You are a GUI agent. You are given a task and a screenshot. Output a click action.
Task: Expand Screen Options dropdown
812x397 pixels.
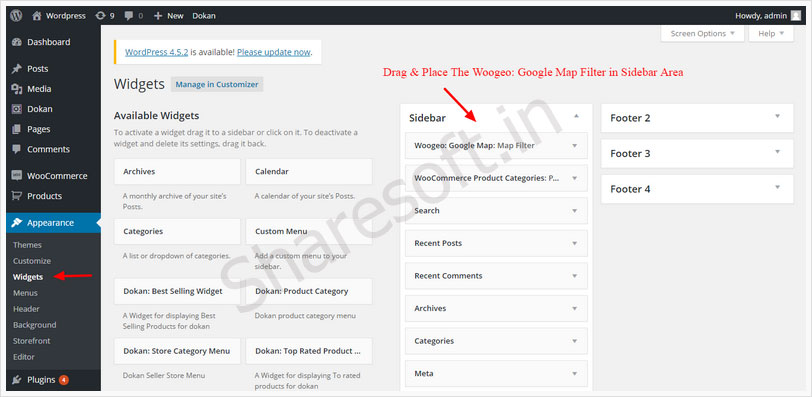703,34
